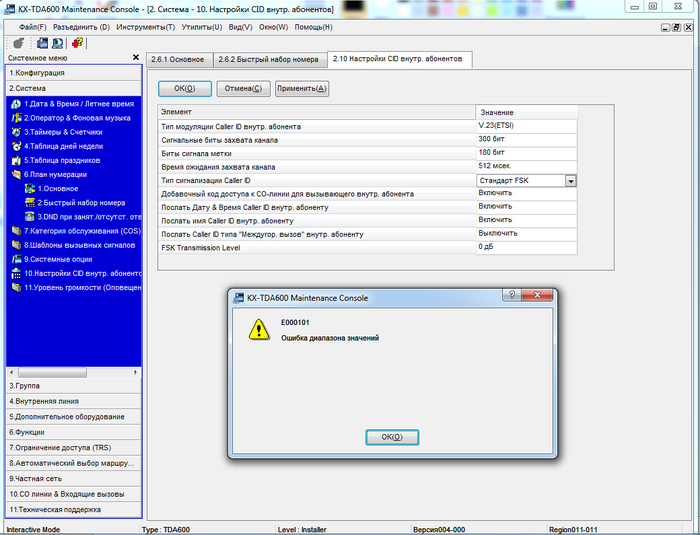The width and height of the screenshot is (700, 535).
Task: Click the Date & Time globe icon
Action: pos(16,104)
